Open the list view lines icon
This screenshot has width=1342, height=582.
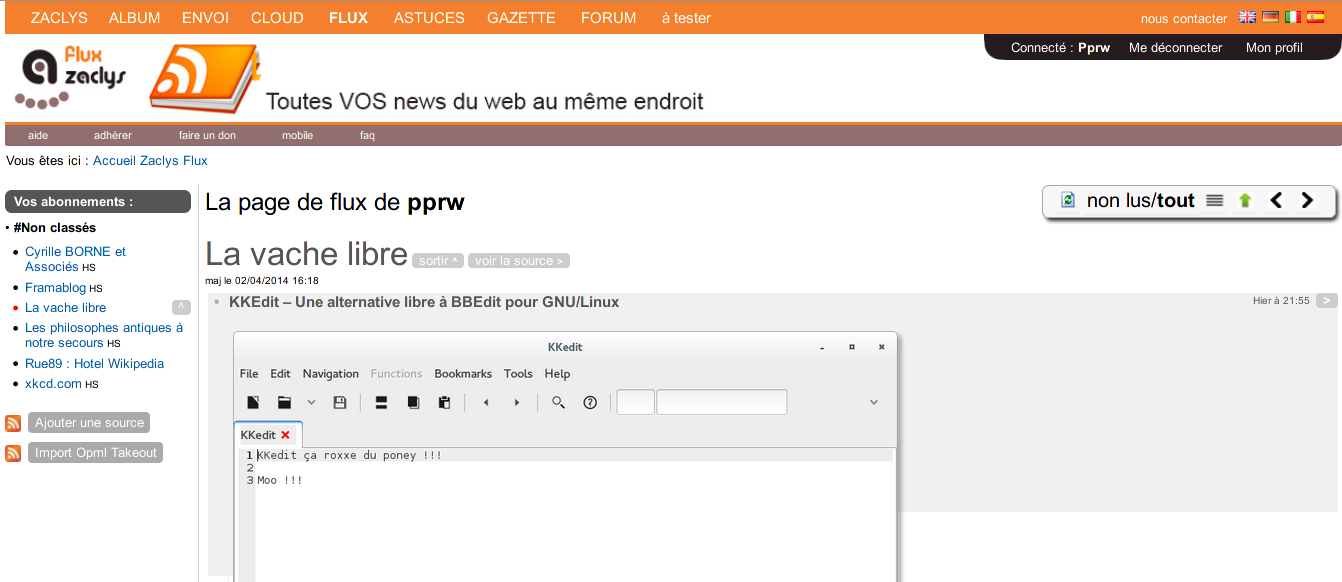tap(1214, 200)
